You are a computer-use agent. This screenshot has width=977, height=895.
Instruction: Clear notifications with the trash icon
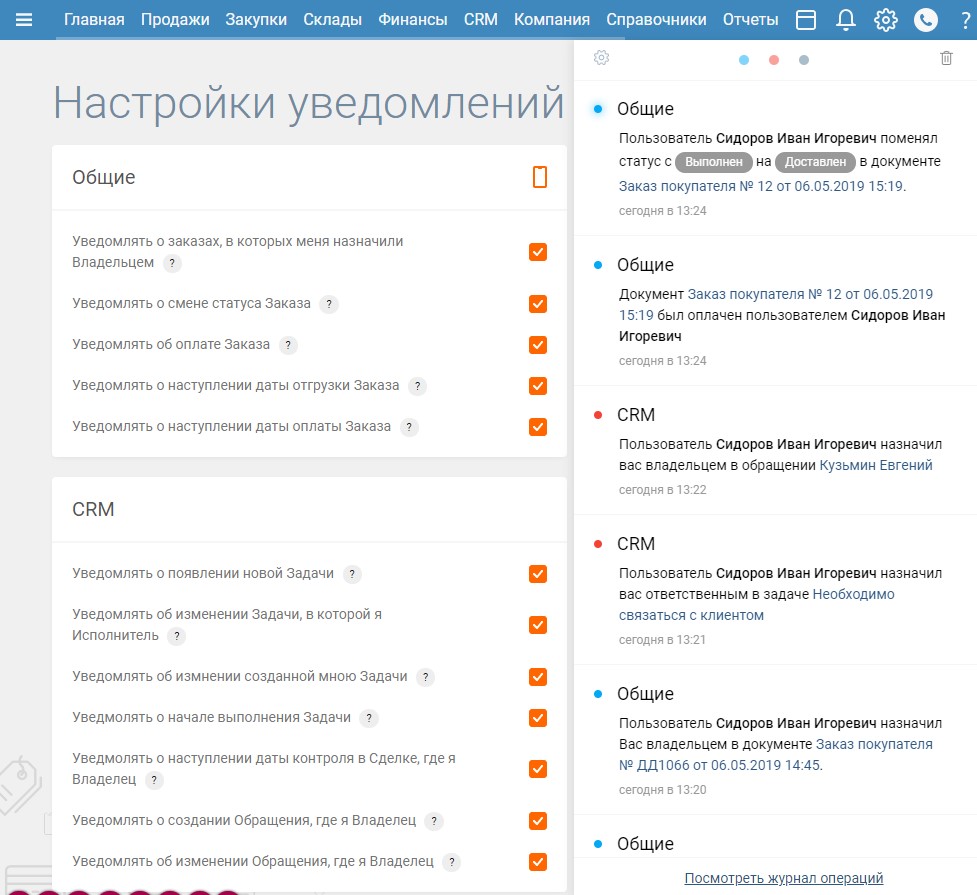point(946,58)
